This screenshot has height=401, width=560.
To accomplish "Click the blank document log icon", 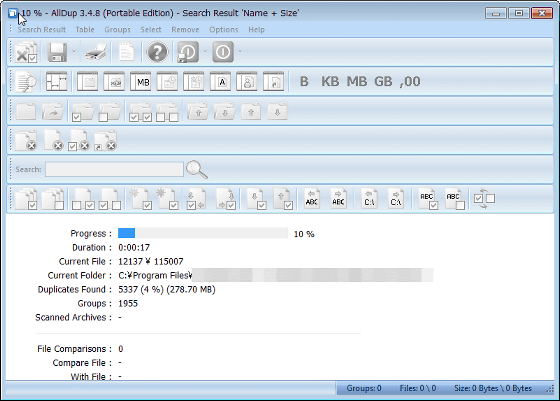I will 126,52.
